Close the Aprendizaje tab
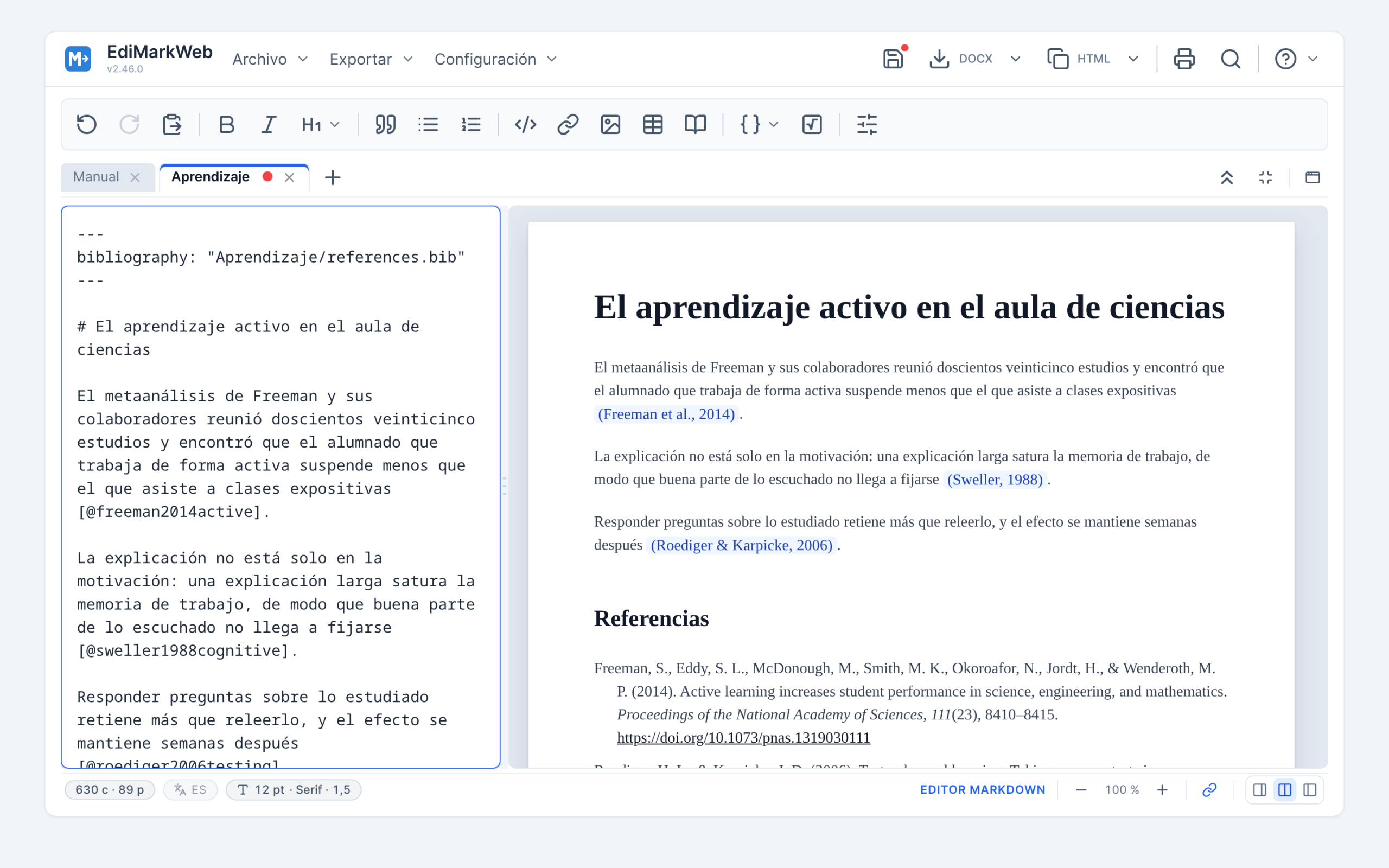1389x868 pixels. 289,177
